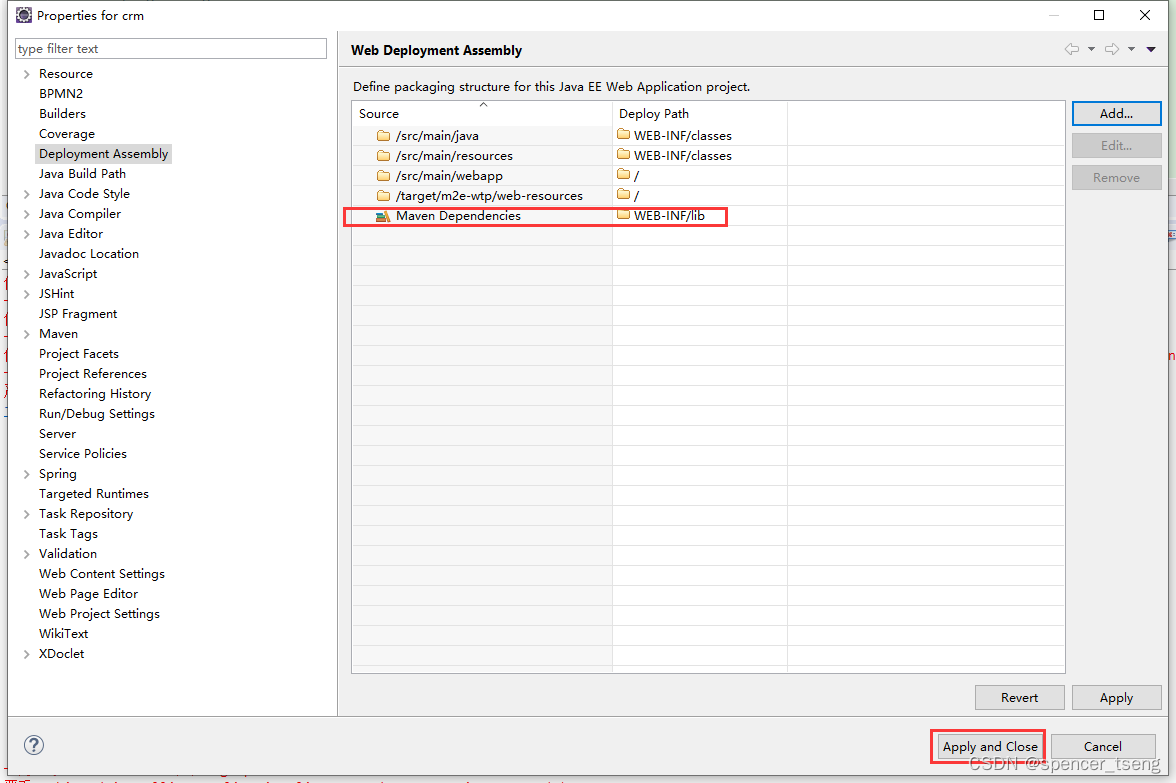Image resolution: width=1176 pixels, height=783 pixels.
Task: Click the type filter text box
Action: point(170,48)
